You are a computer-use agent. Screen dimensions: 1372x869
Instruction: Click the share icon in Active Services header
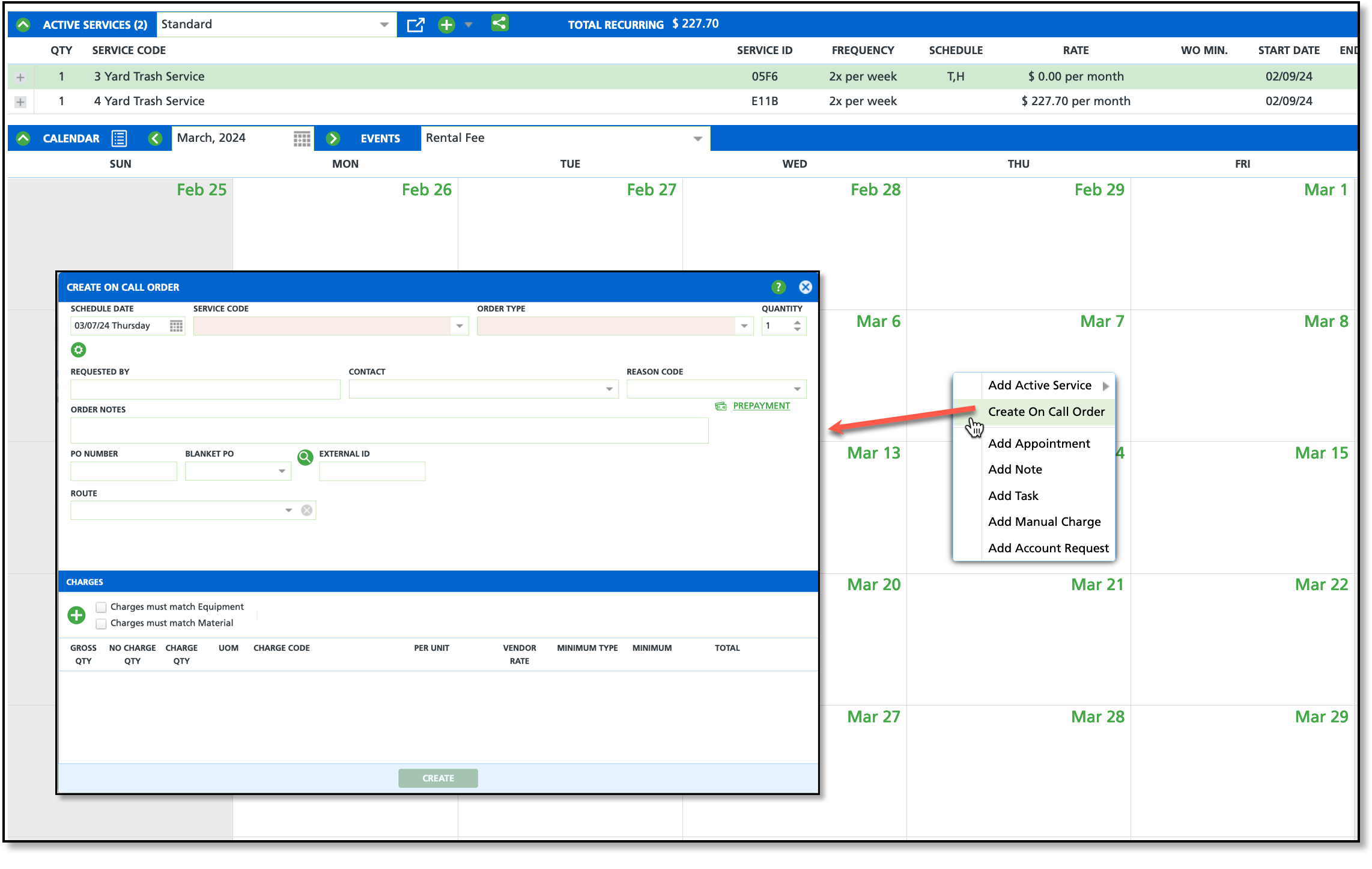(x=499, y=23)
